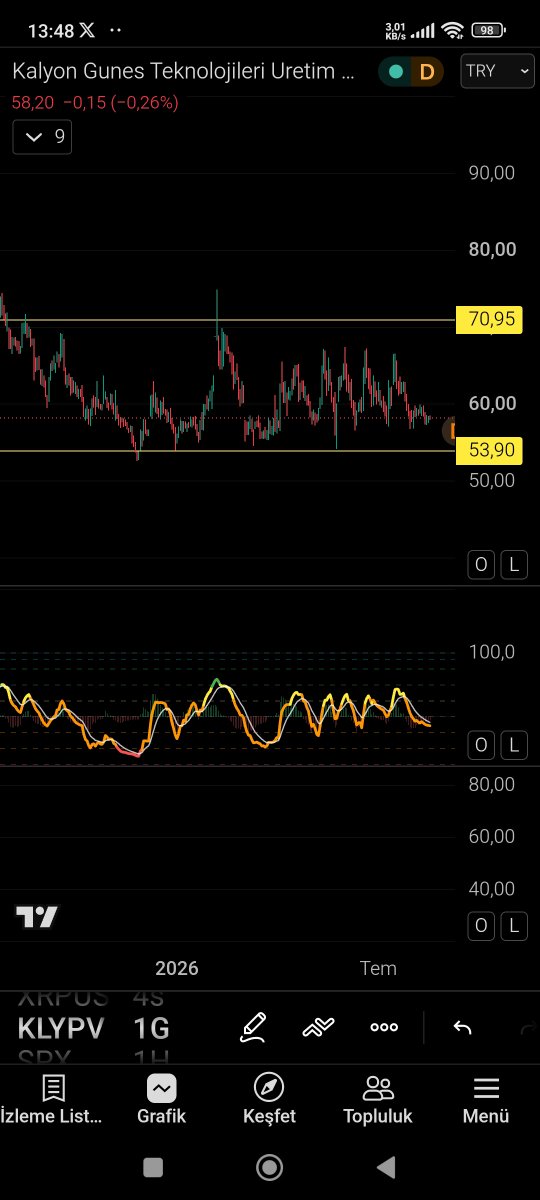Switch to the Grafik chart tab

click(161, 1099)
